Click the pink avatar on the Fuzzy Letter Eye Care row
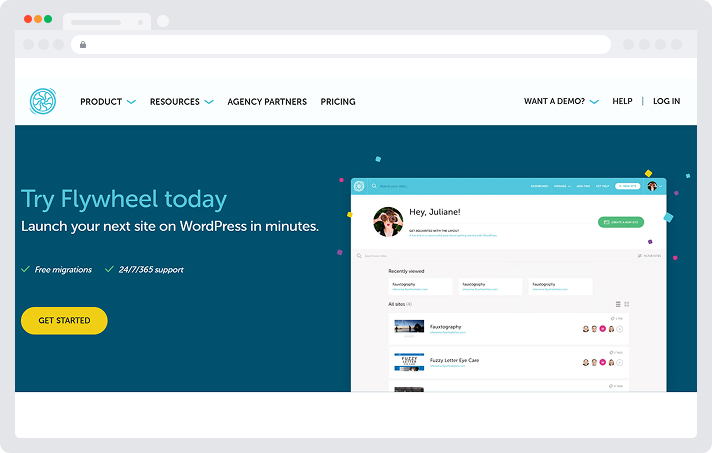 coord(603,362)
